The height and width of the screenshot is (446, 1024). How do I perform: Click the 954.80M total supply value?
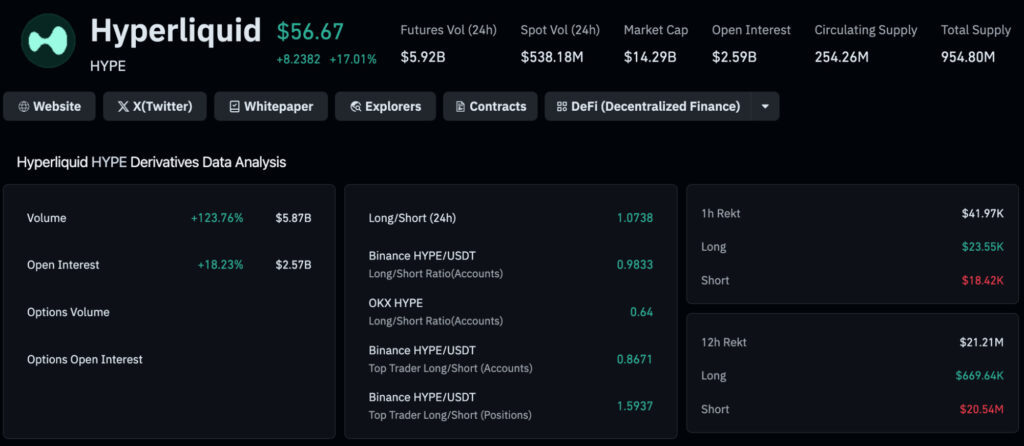pos(968,57)
